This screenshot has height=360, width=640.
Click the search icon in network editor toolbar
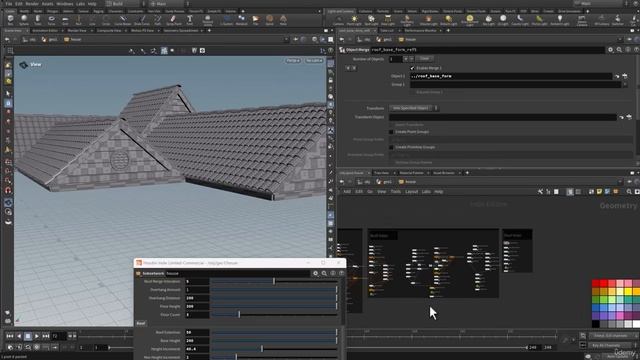[x=629, y=191]
